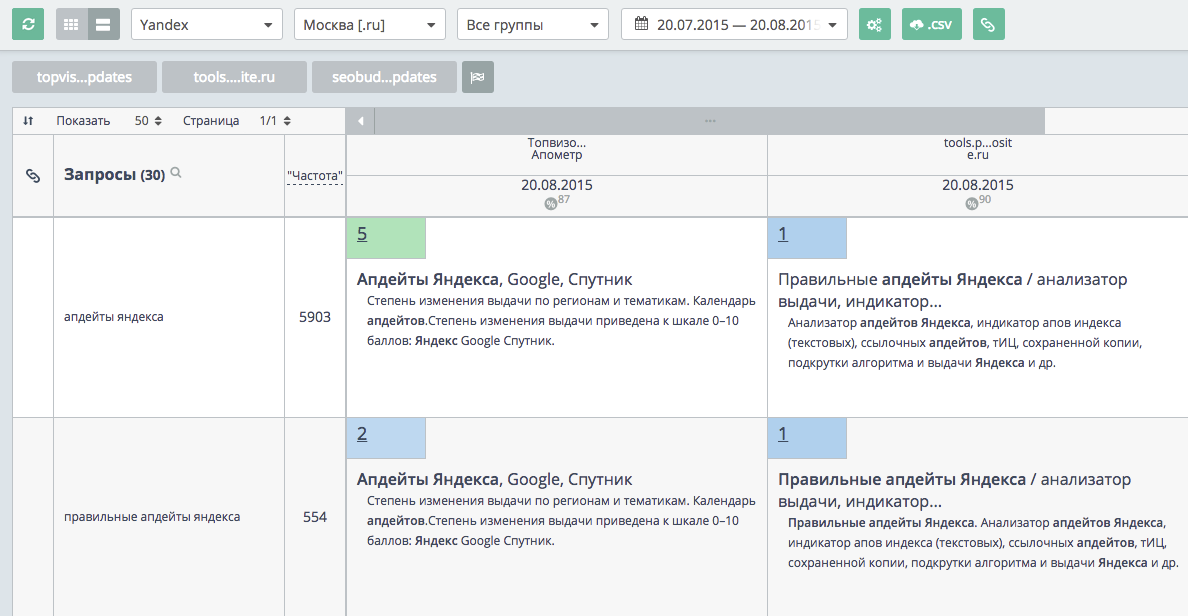
Task: Export data to .csv
Action: (x=932, y=24)
